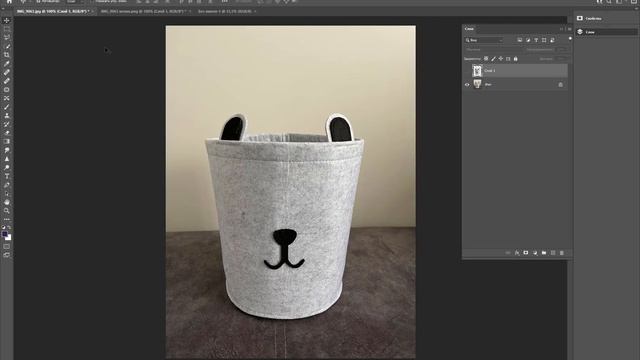The height and width of the screenshot is (360, 640).
Task: Filter layers by type layers
Action: pyautogui.click(x=536, y=40)
